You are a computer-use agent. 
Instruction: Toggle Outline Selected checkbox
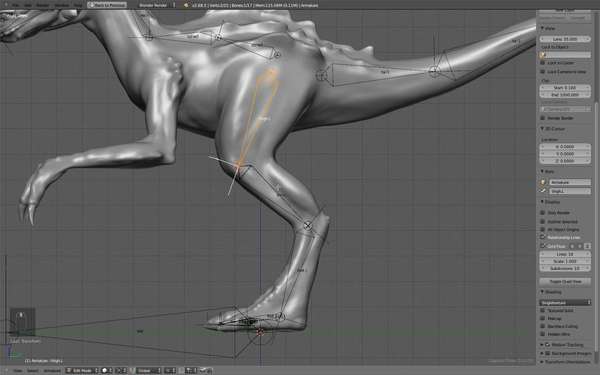pos(543,221)
